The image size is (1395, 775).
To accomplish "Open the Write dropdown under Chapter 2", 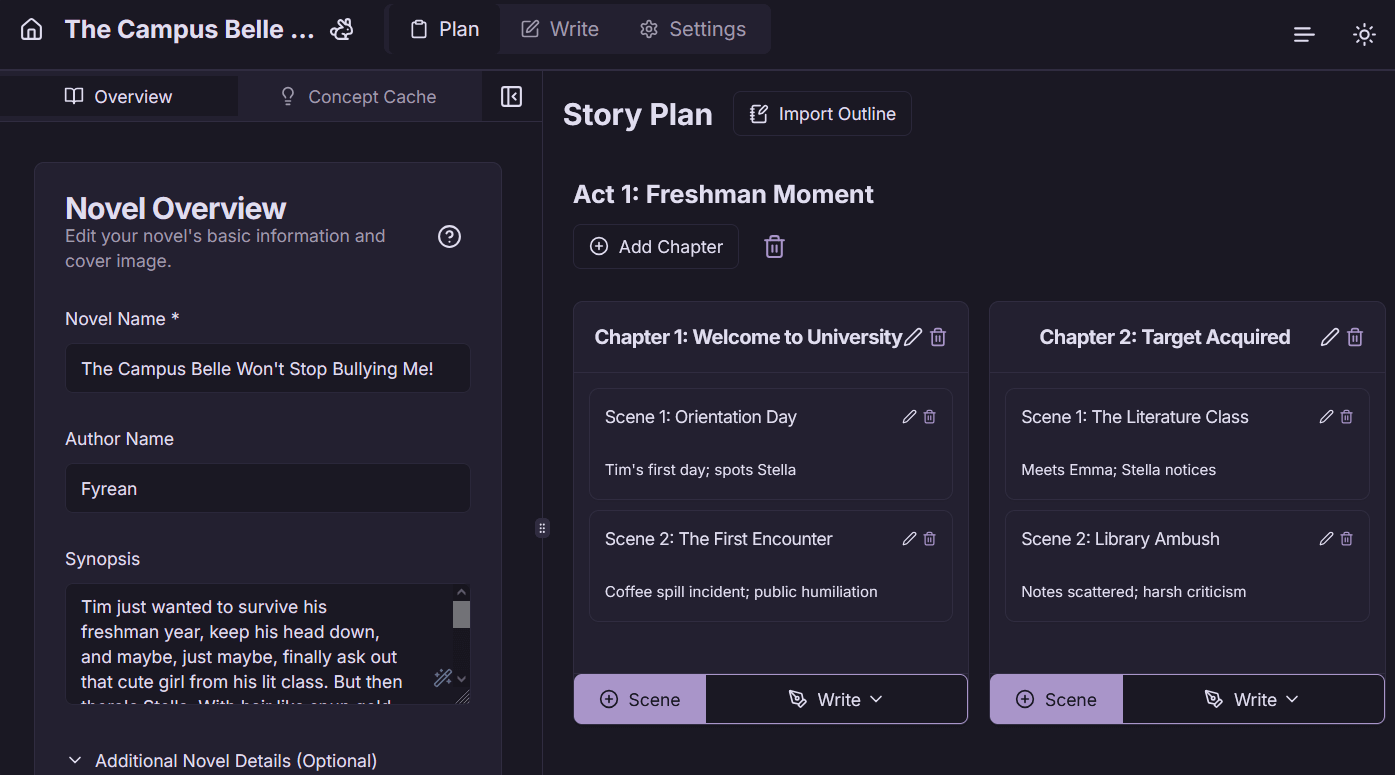I will (1252, 699).
